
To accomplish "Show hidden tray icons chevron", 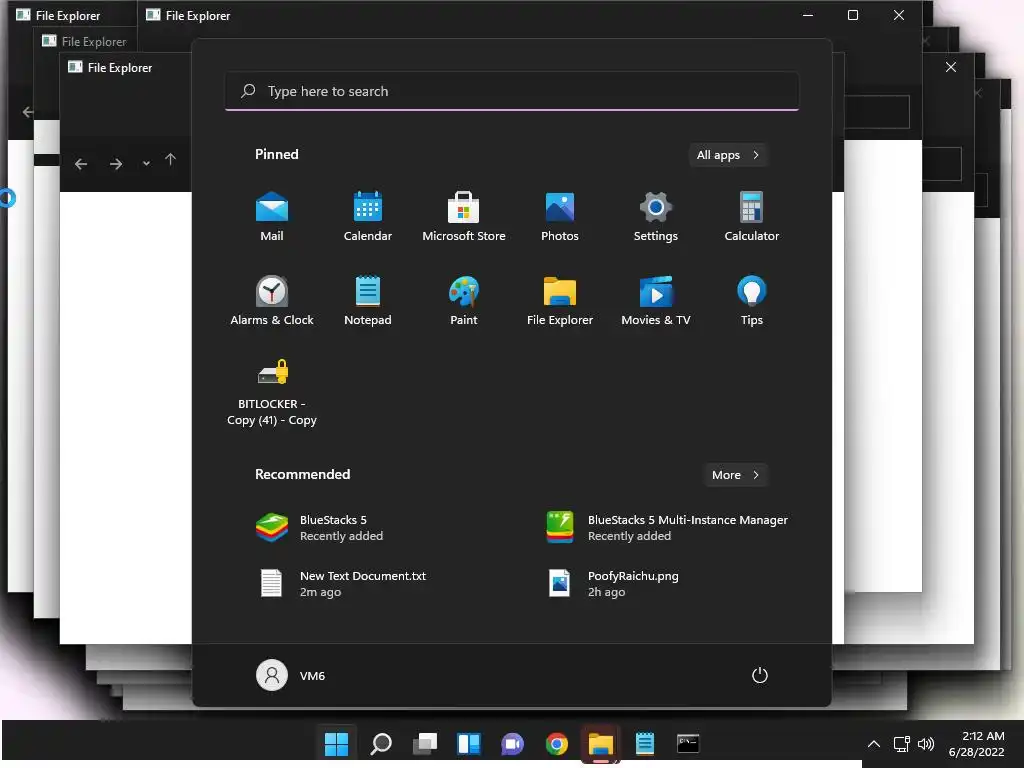I will (874, 743).
